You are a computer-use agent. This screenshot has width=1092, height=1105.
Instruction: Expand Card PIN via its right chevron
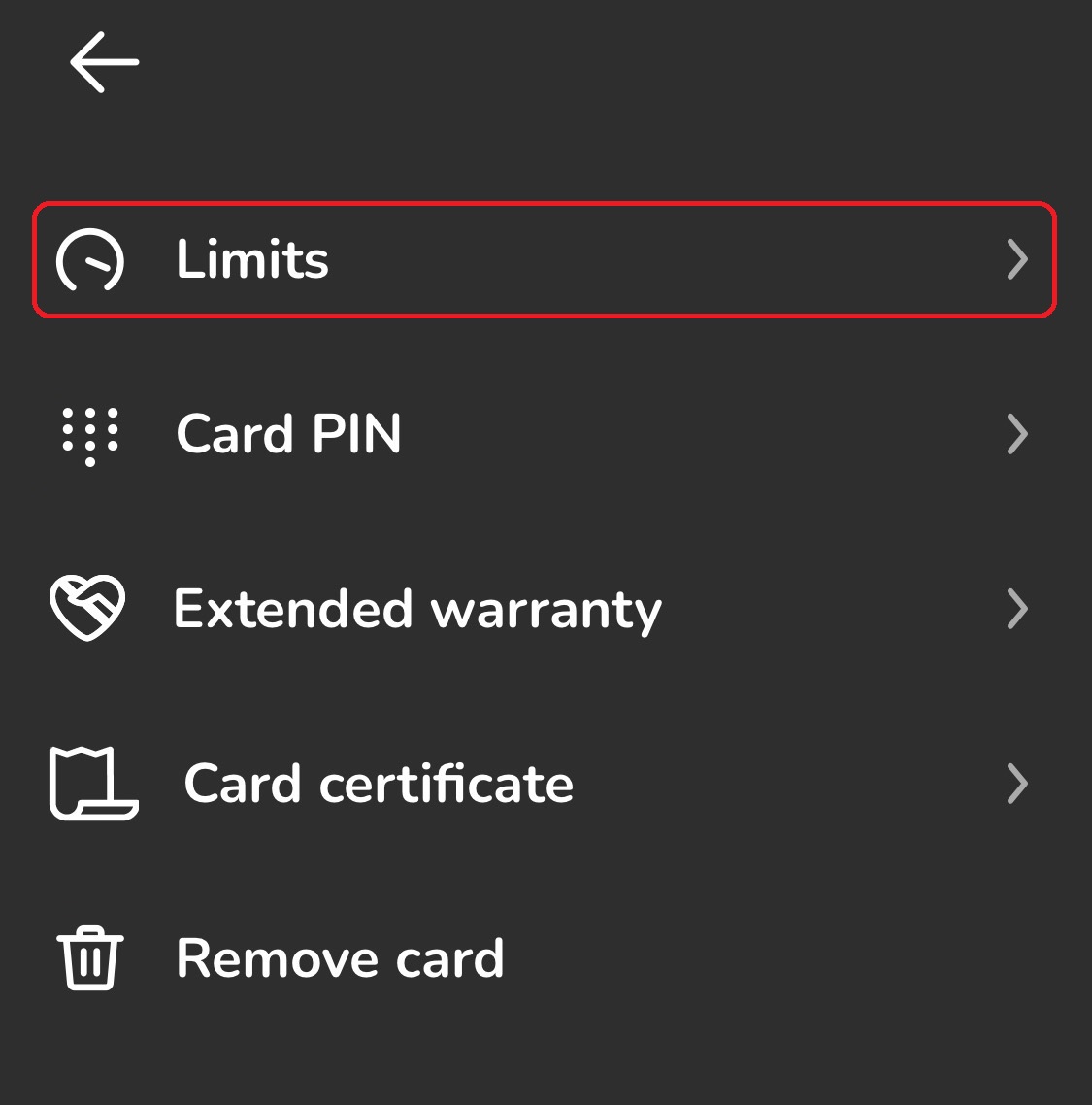[x=1017, y=434]
